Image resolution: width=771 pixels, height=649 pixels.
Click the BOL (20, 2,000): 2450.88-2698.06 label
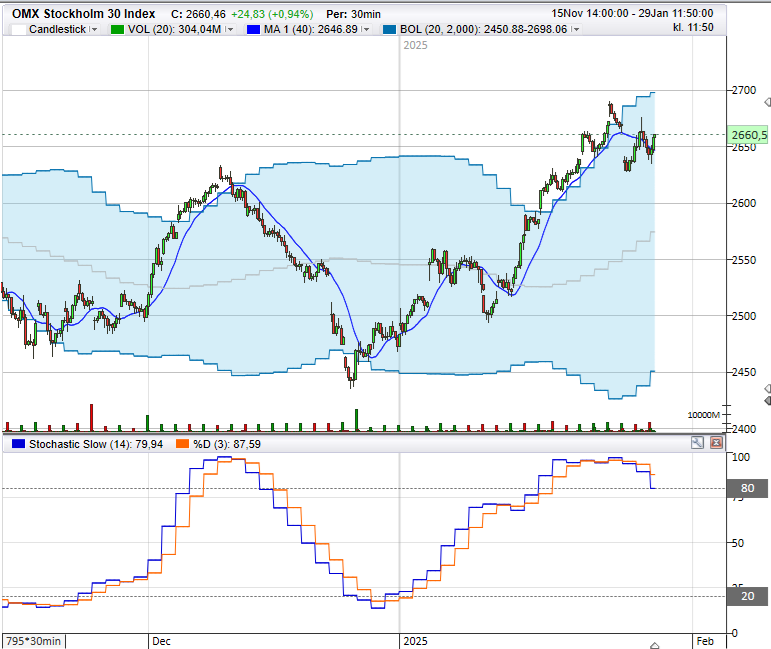484,30
